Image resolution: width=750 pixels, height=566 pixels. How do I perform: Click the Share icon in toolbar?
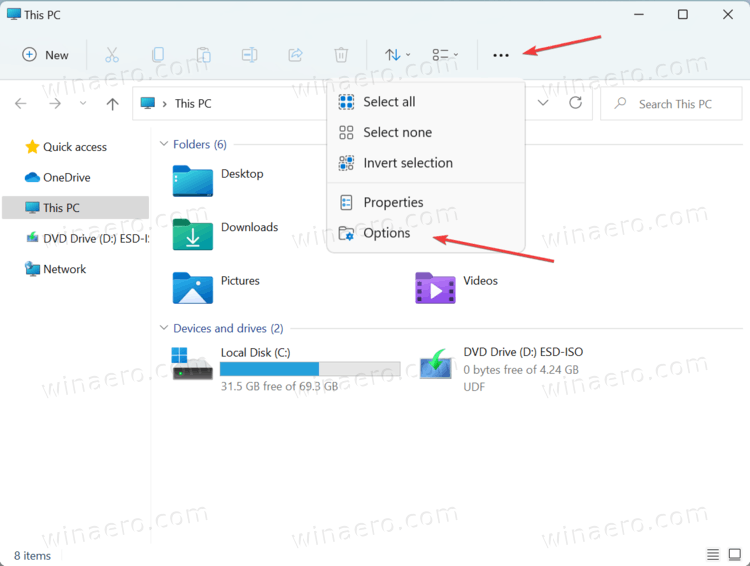click(295, 55)
